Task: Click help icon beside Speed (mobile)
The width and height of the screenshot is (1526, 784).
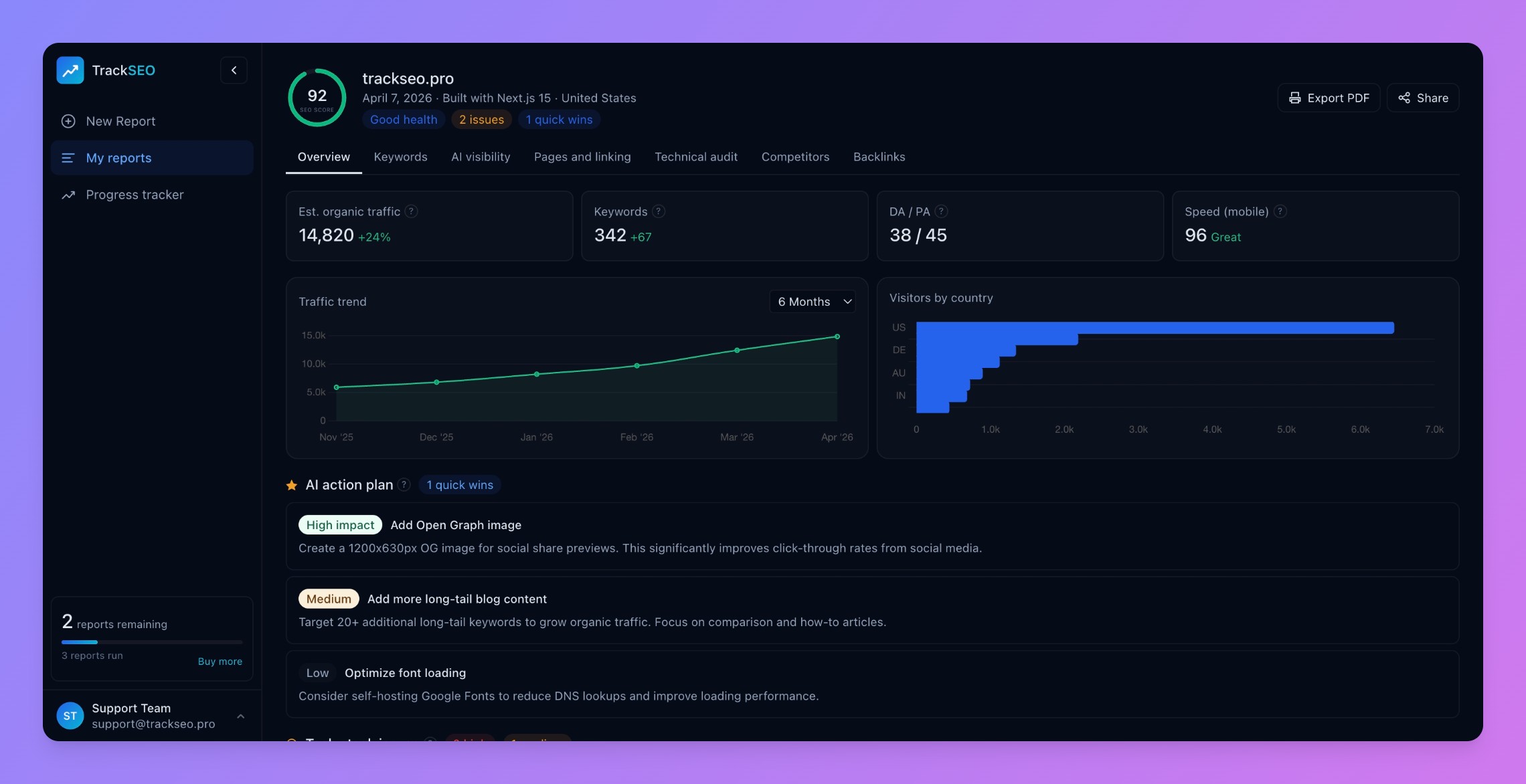Action: (x=1280, y=211)
